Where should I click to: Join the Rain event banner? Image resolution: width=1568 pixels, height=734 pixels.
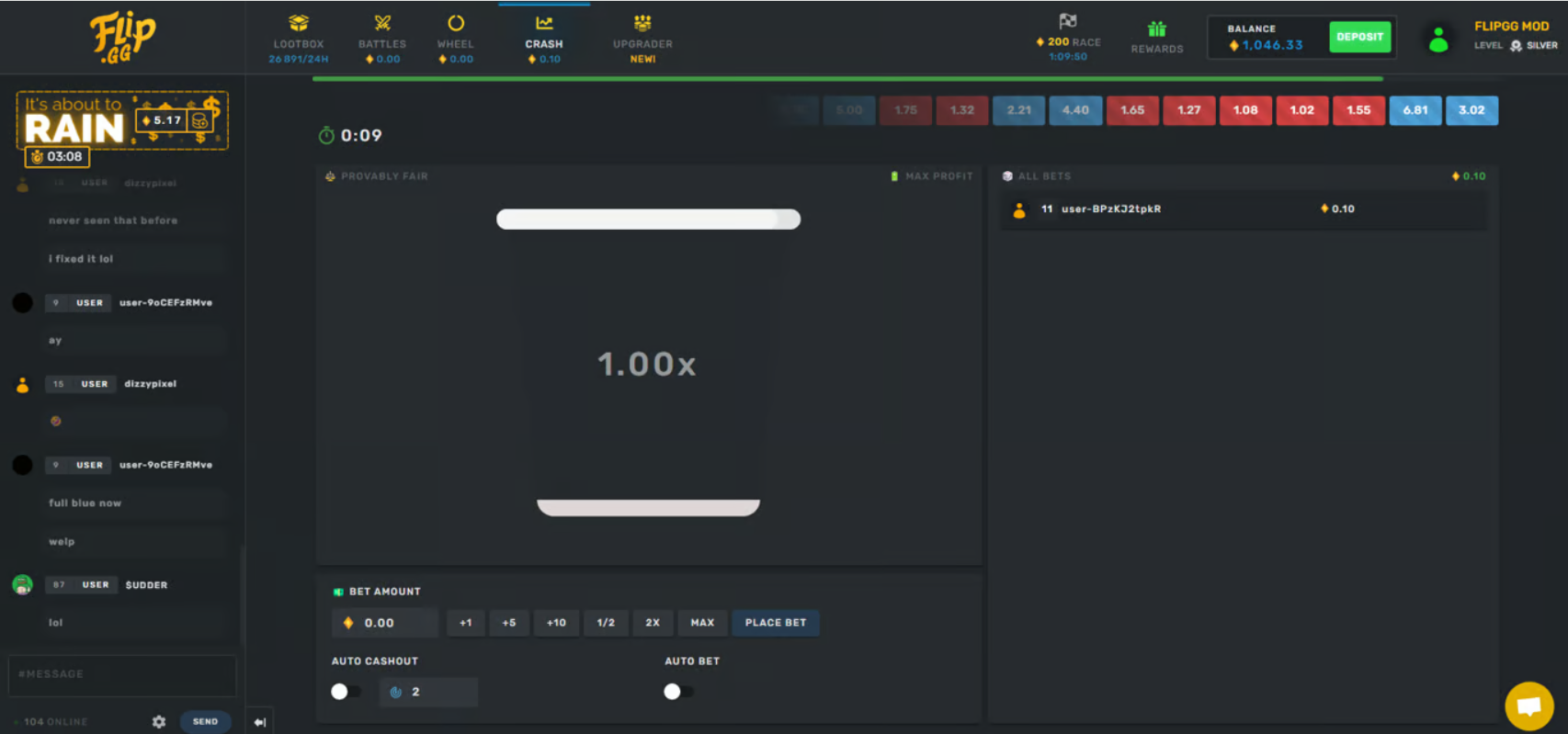point(122,121)
